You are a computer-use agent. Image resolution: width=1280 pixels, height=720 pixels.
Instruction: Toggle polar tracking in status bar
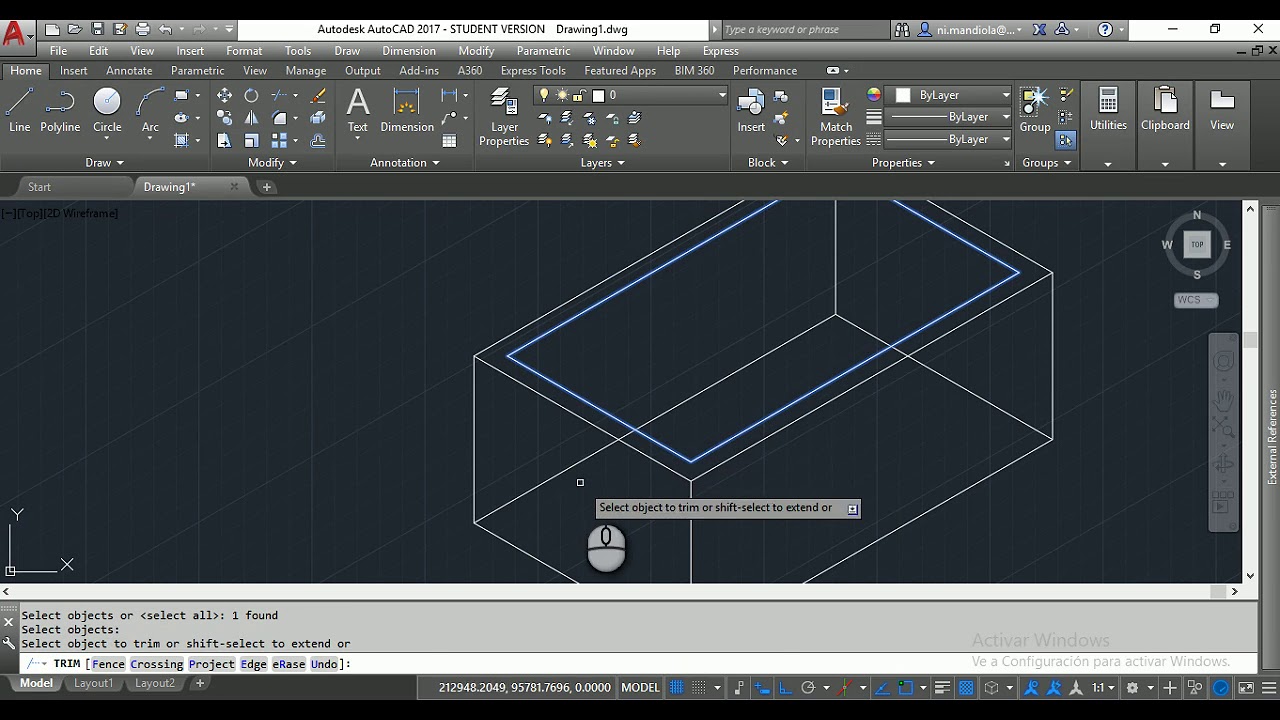pos(807,688)
